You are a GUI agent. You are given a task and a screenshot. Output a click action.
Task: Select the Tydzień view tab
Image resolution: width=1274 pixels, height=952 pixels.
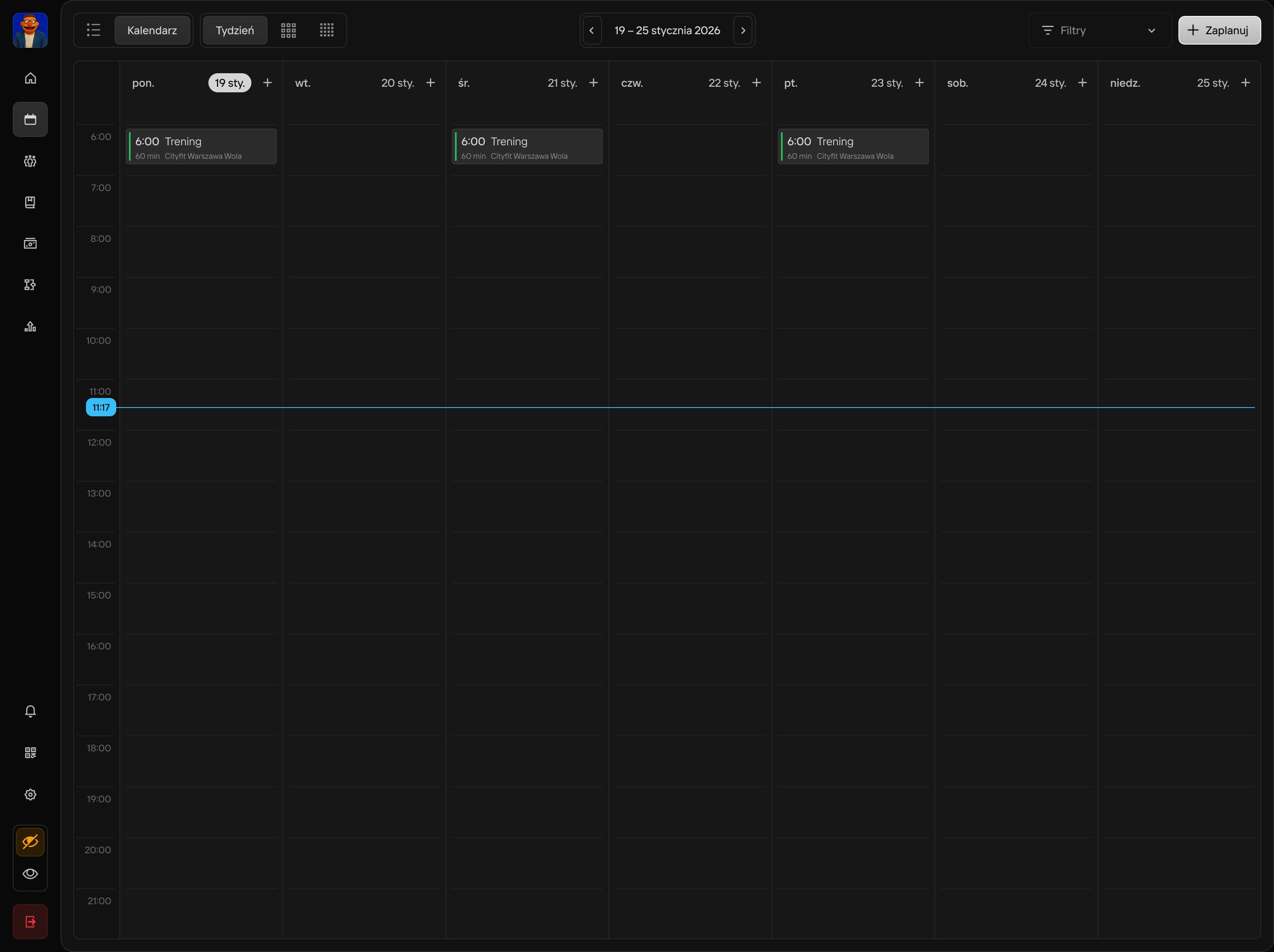pos(234,31)
